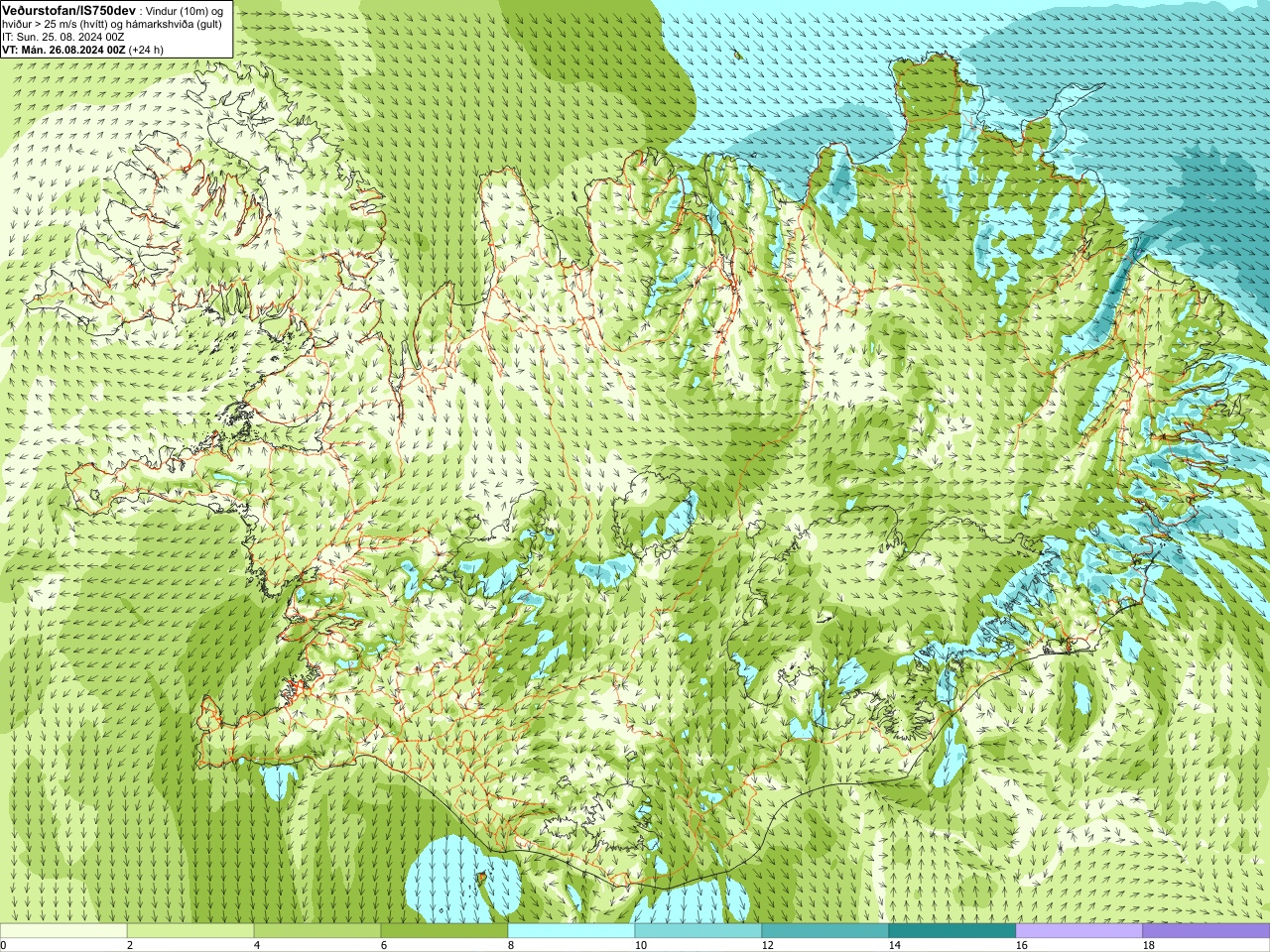This screenshot has width=1270, height=952.
Task: Click the teal 10–12 m/s legend swatch
Action: [698, 932]
